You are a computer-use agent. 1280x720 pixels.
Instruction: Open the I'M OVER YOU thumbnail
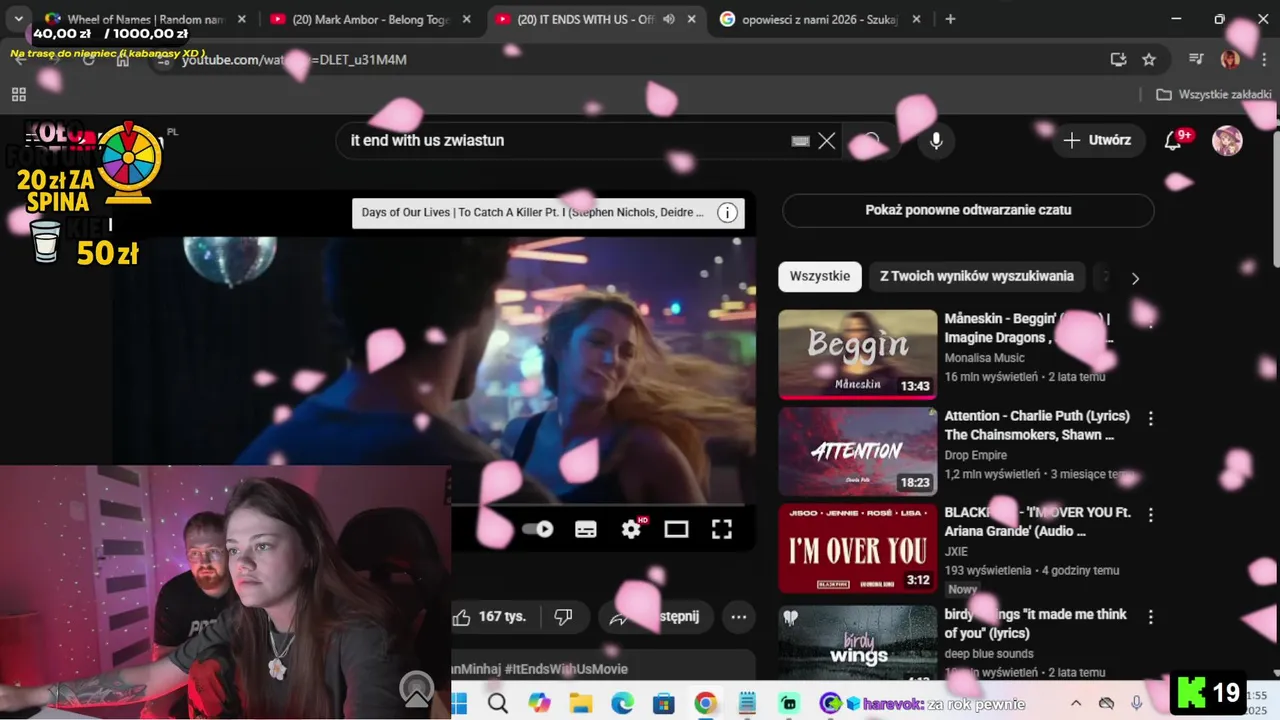point(858,548)
